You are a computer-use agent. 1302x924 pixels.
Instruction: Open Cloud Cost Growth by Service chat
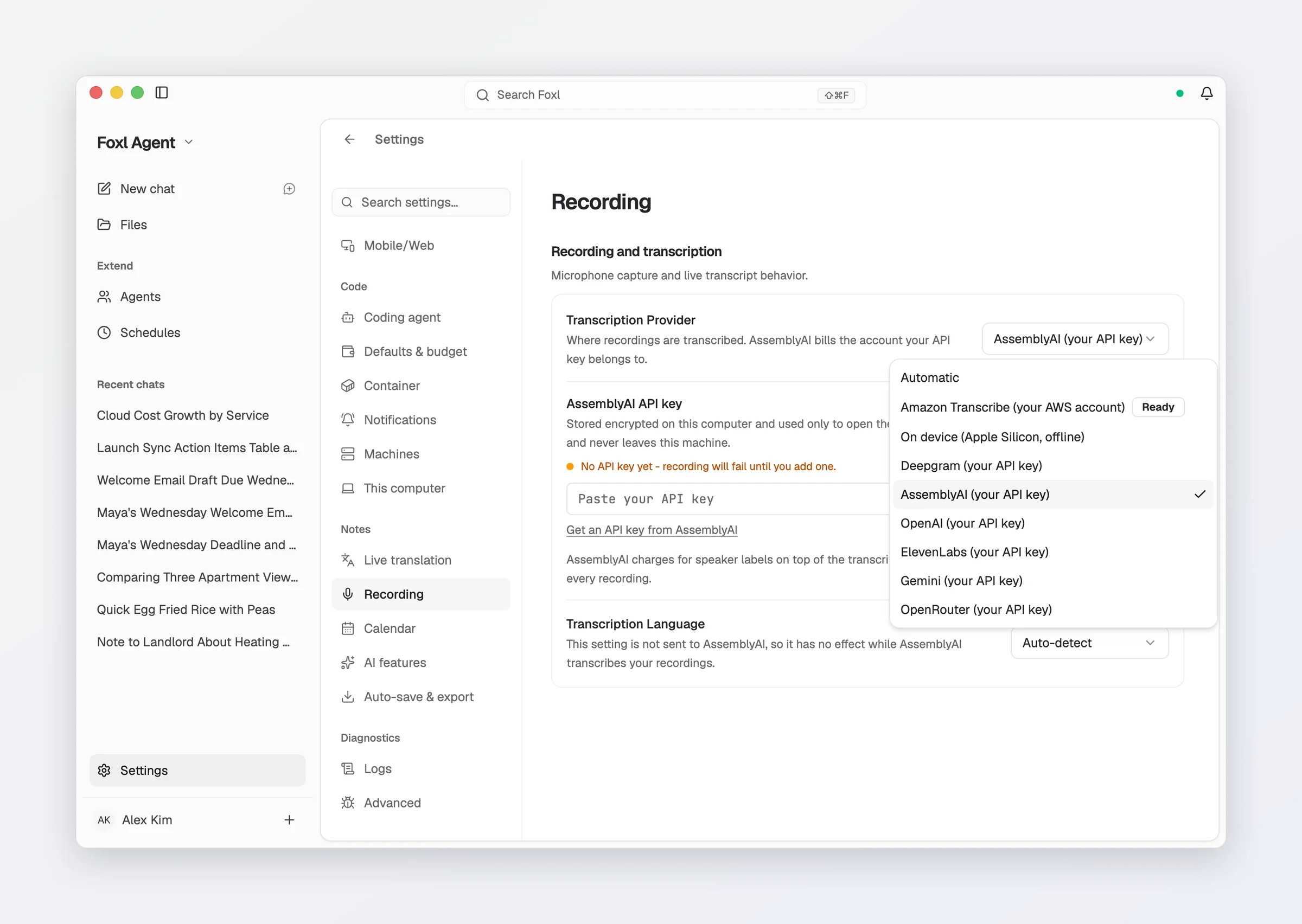coord(197,415)
